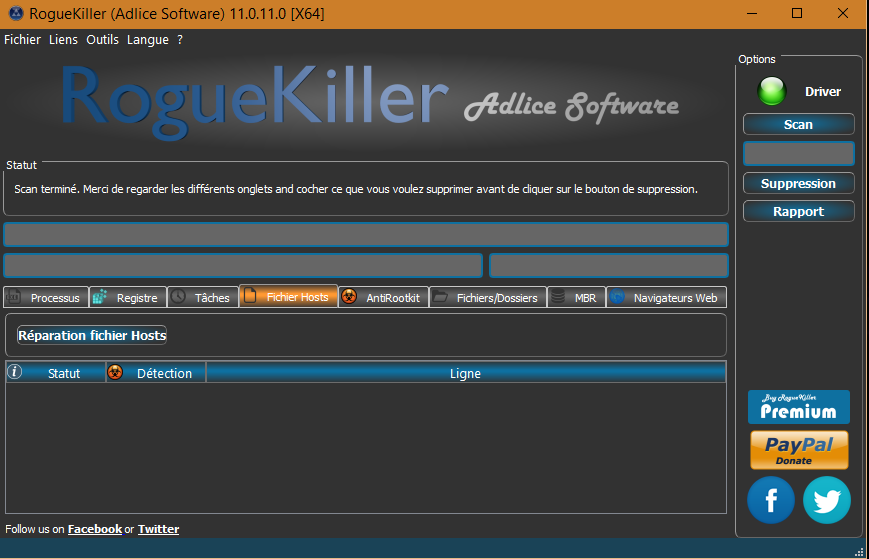
Task: Open the round Facebook icon
Action: tap(771, 500)
